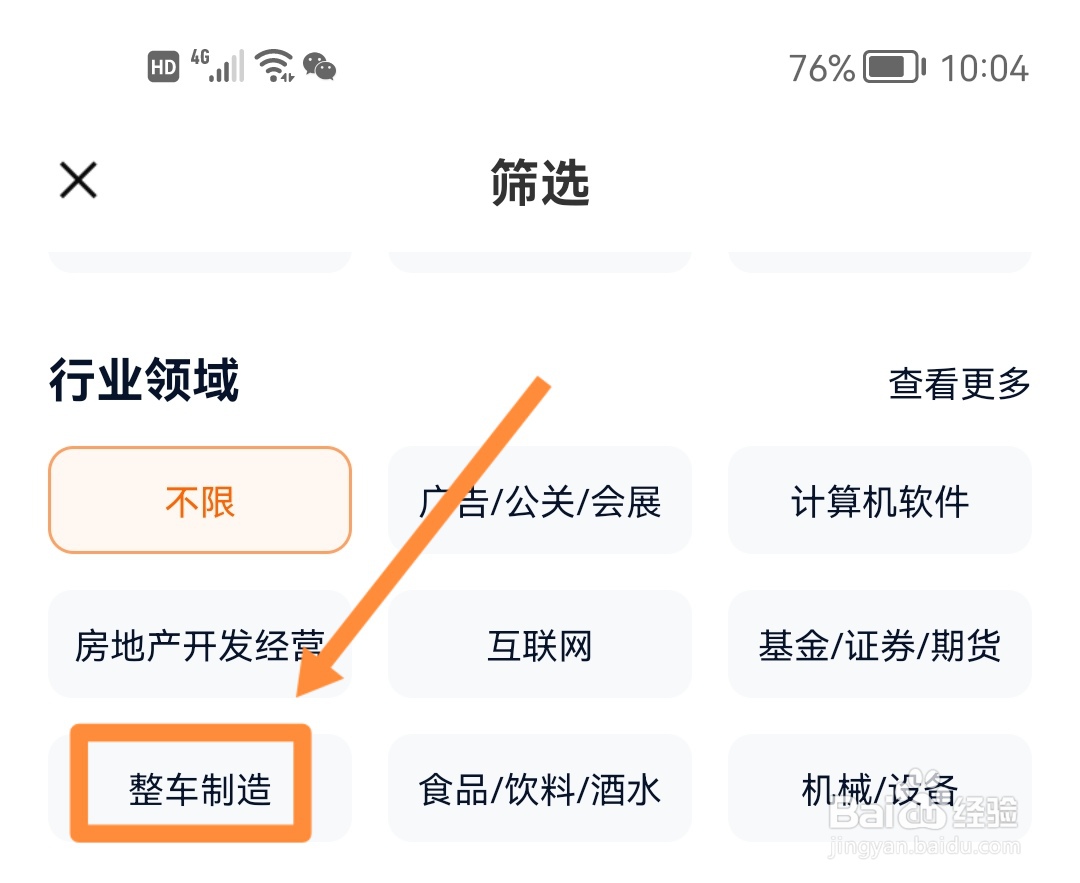Viewport: 1080px width, 883px height.
Task: Choose 计算机软件 industry filter
Action: [x=880, y=500]
